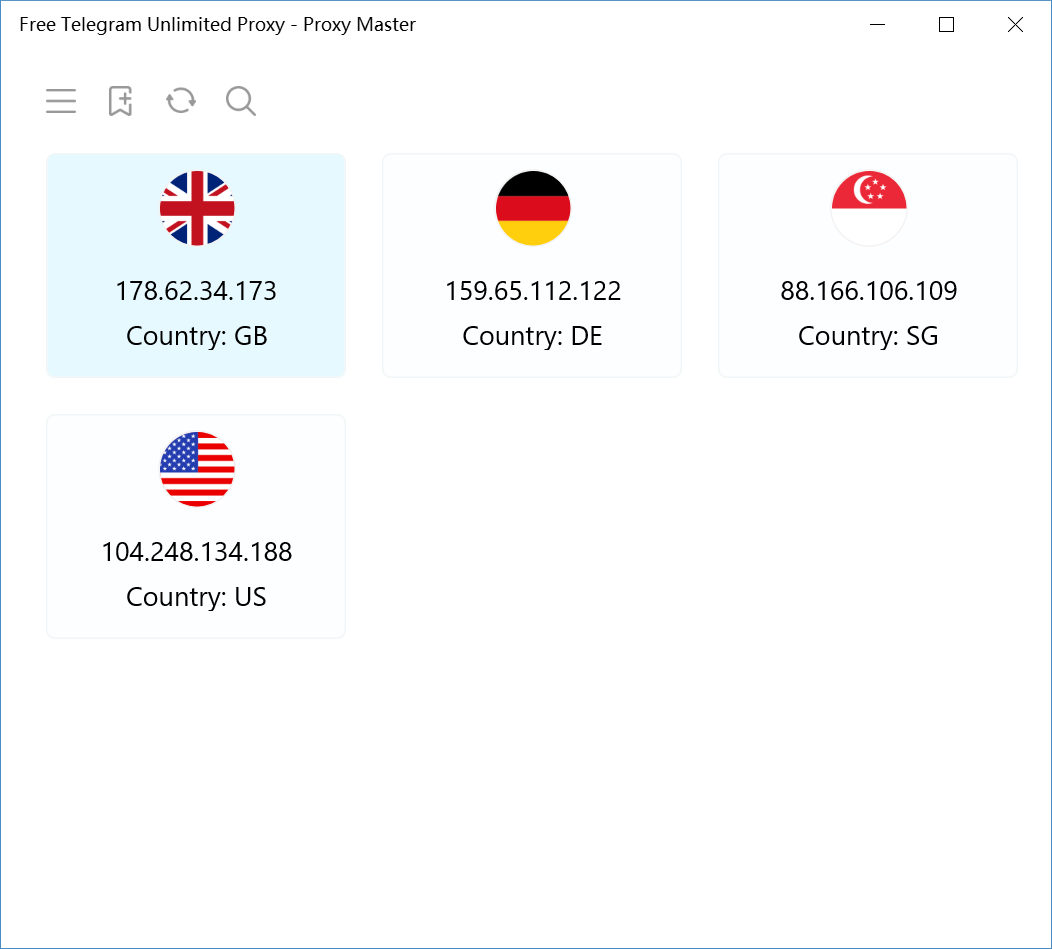The width and height of the screenshot is (1052, 949).
Task: Click the Singapore flag icon
Action: click(x=869, y=208)
